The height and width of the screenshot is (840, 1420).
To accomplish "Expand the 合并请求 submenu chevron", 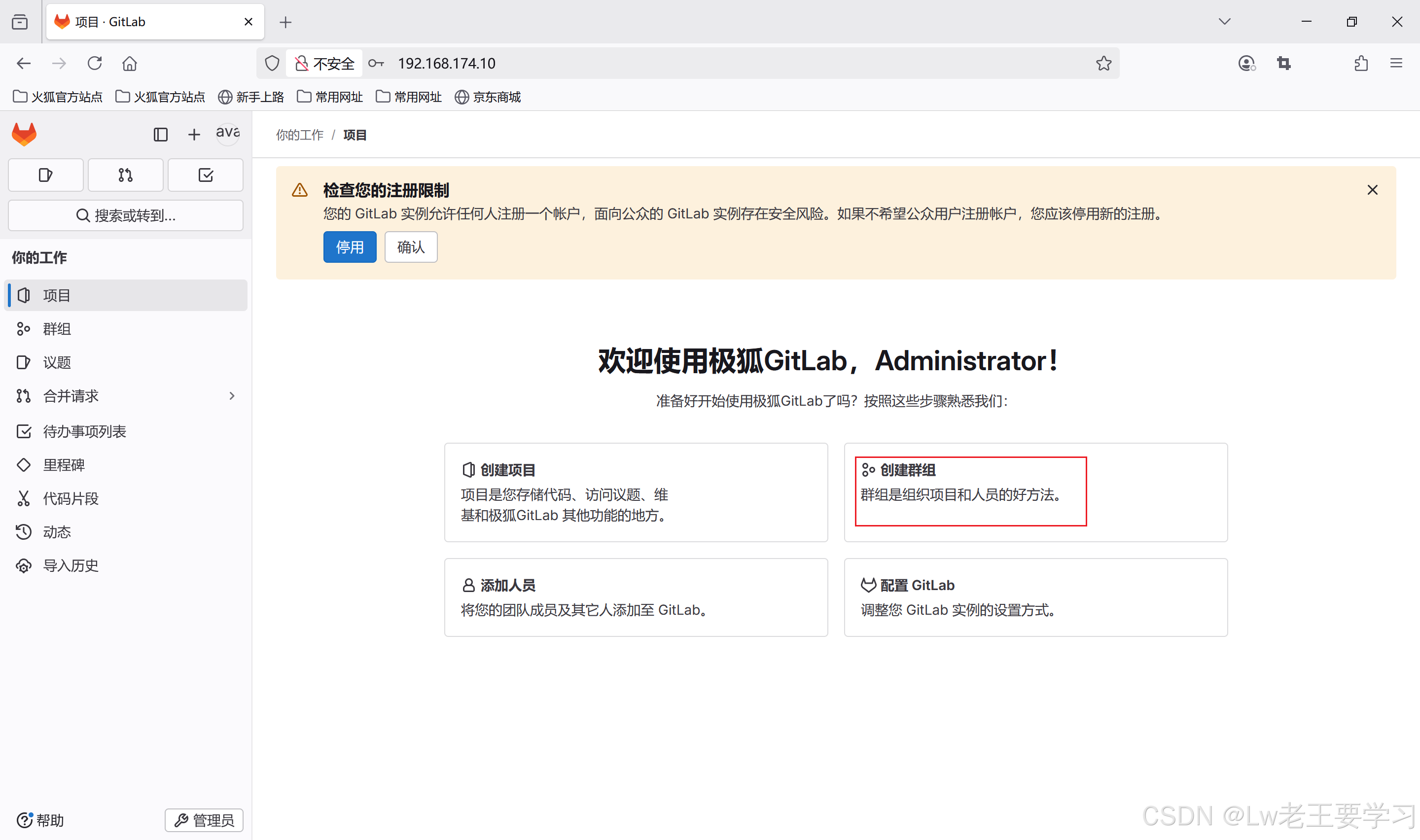I will (x=232, y=396).
